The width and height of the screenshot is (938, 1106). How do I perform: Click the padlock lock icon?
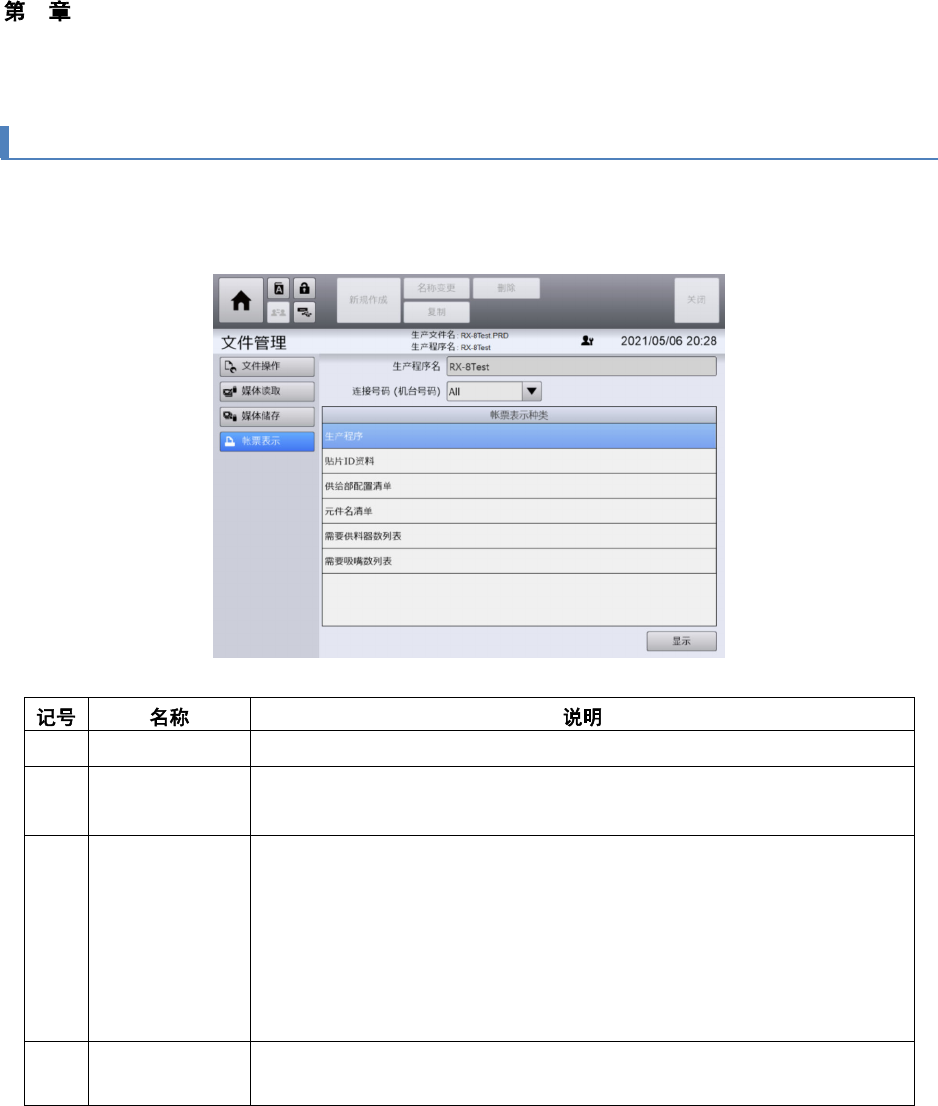[304, 288]
